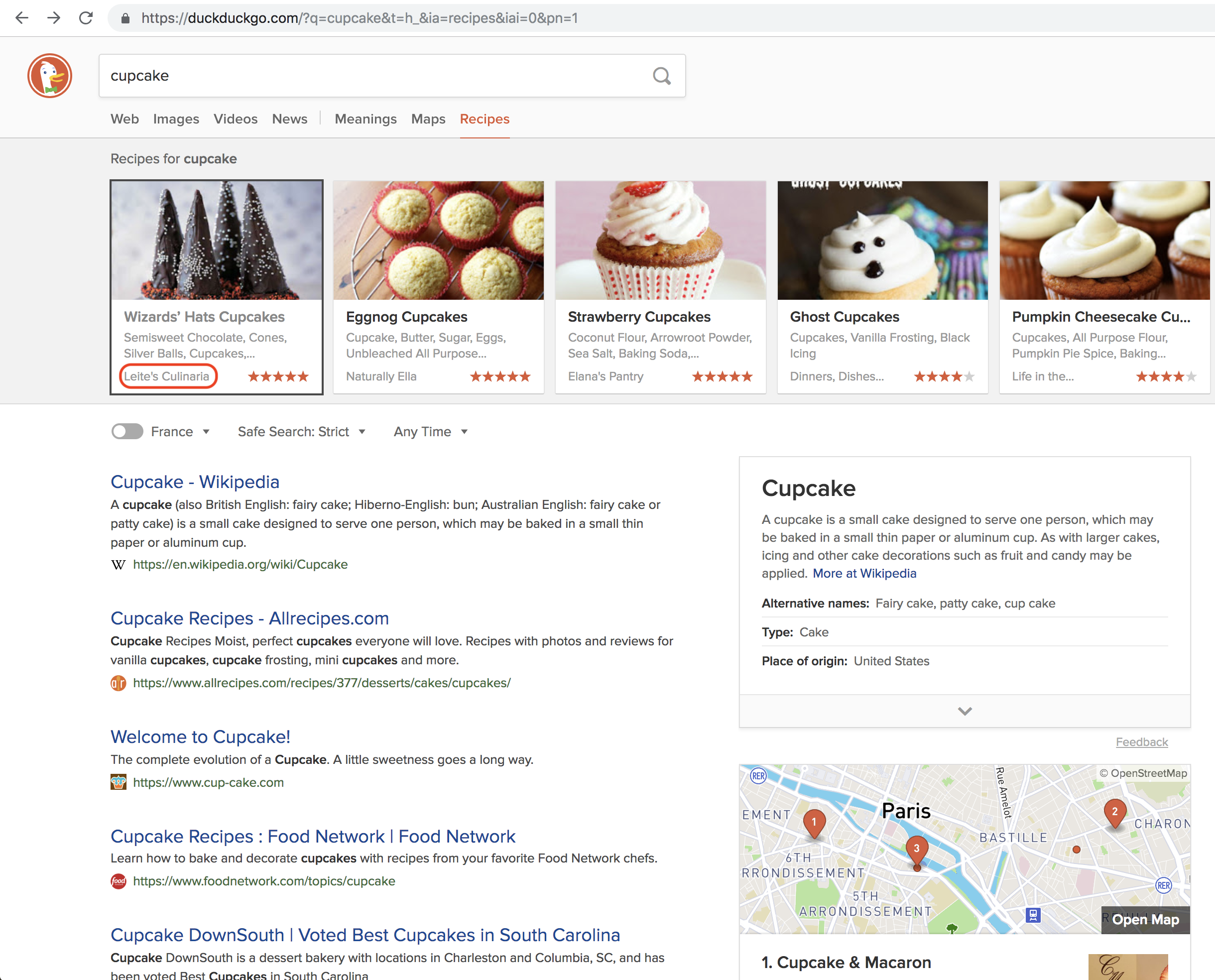Screen dimensions: 1215x980
Task: Open Safe Search: Strict dropdown
Action: (x=301, y=432)
